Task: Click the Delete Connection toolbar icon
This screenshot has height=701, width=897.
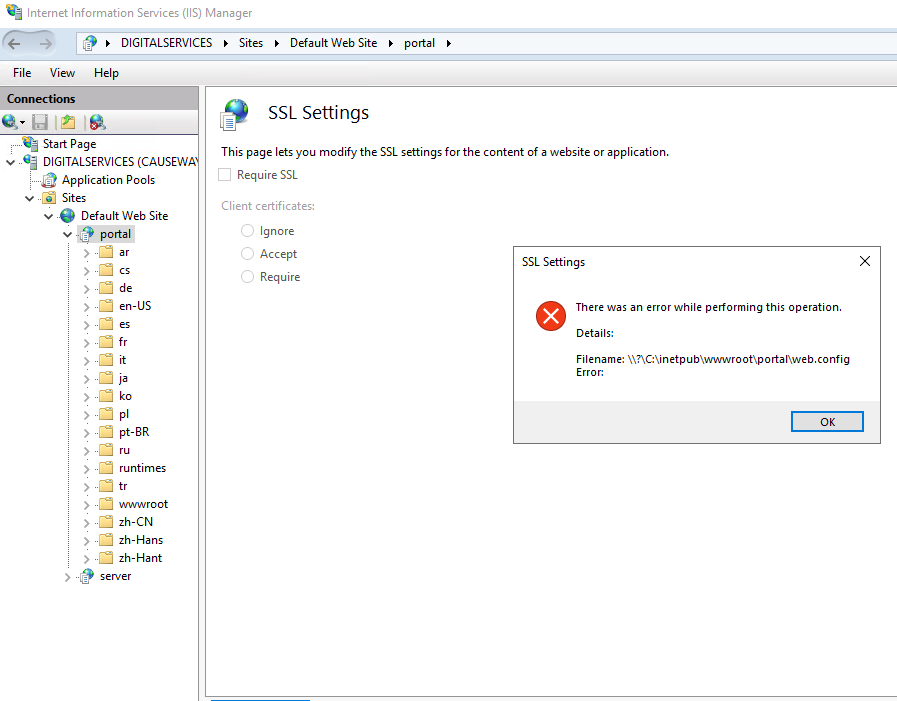Action: click(97, 122)
